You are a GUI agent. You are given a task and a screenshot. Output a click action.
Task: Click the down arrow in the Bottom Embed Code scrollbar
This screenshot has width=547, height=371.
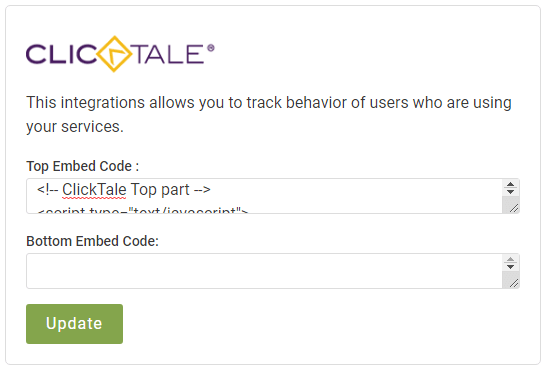point(510,267)
